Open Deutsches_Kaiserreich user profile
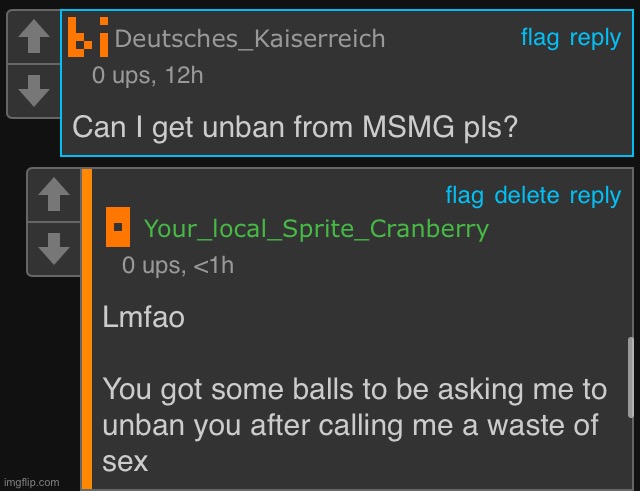Image resolution: width=640 pixels, height=491 pixels. click(x=250, y=39)
